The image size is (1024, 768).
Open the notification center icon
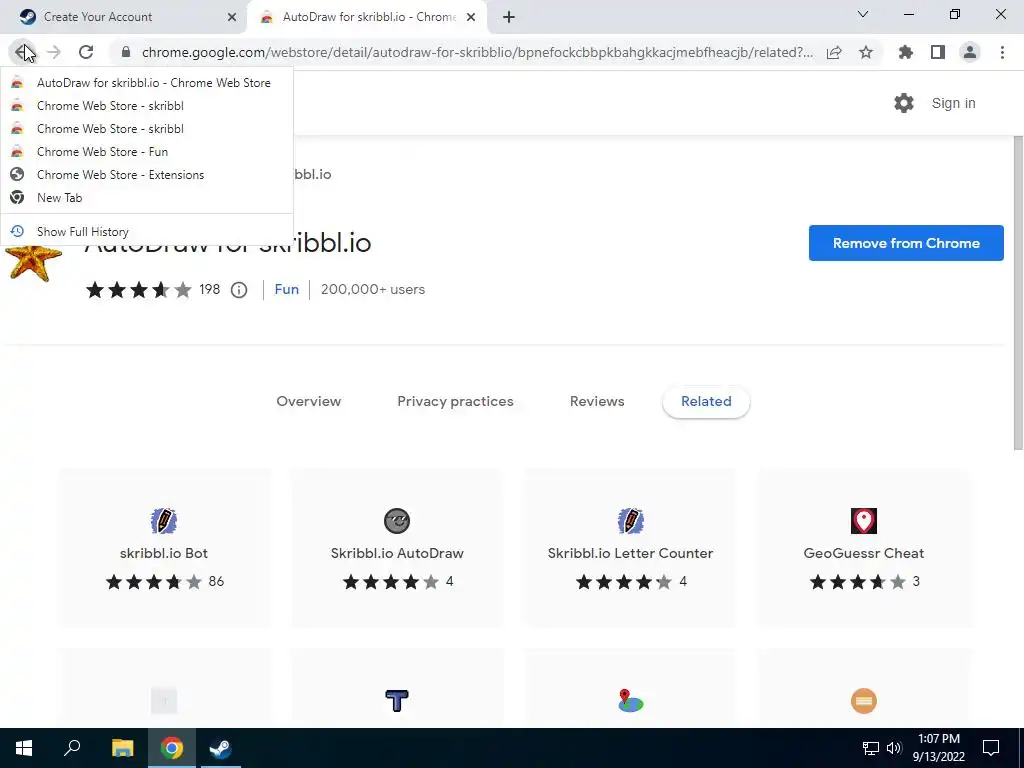point(991,748)
